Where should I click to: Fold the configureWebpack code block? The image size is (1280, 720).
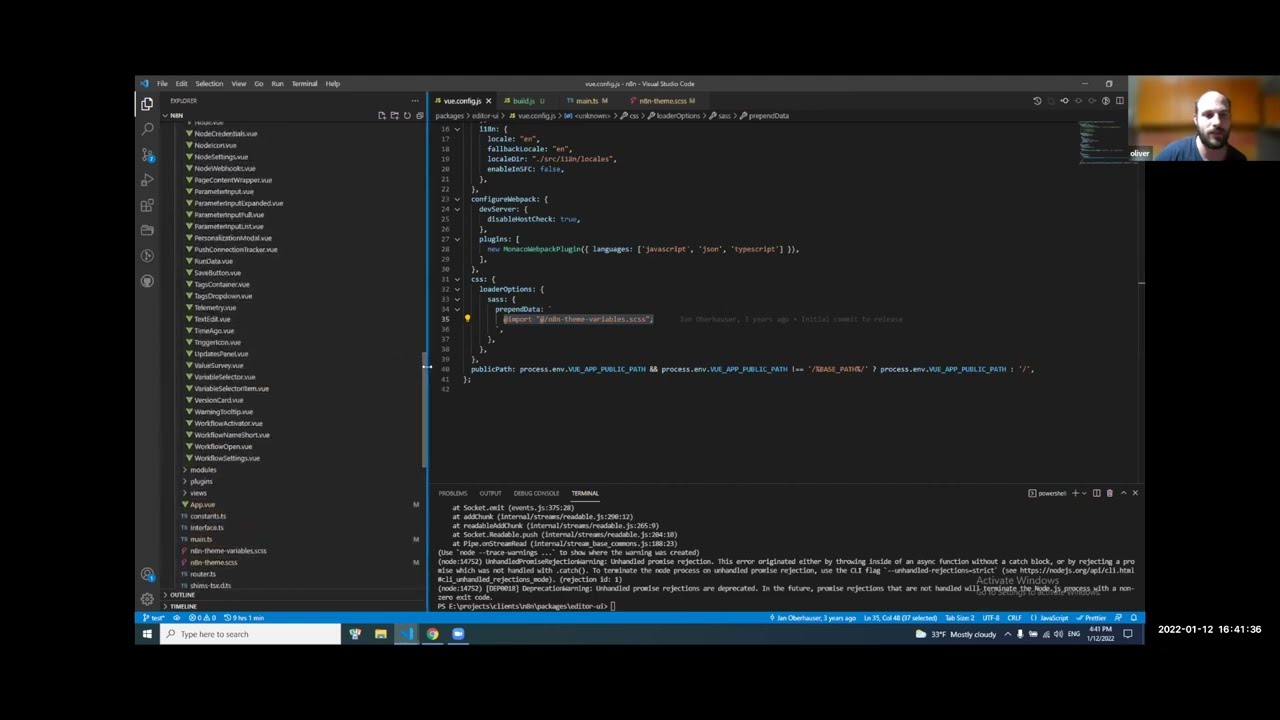tap(457, 199)
